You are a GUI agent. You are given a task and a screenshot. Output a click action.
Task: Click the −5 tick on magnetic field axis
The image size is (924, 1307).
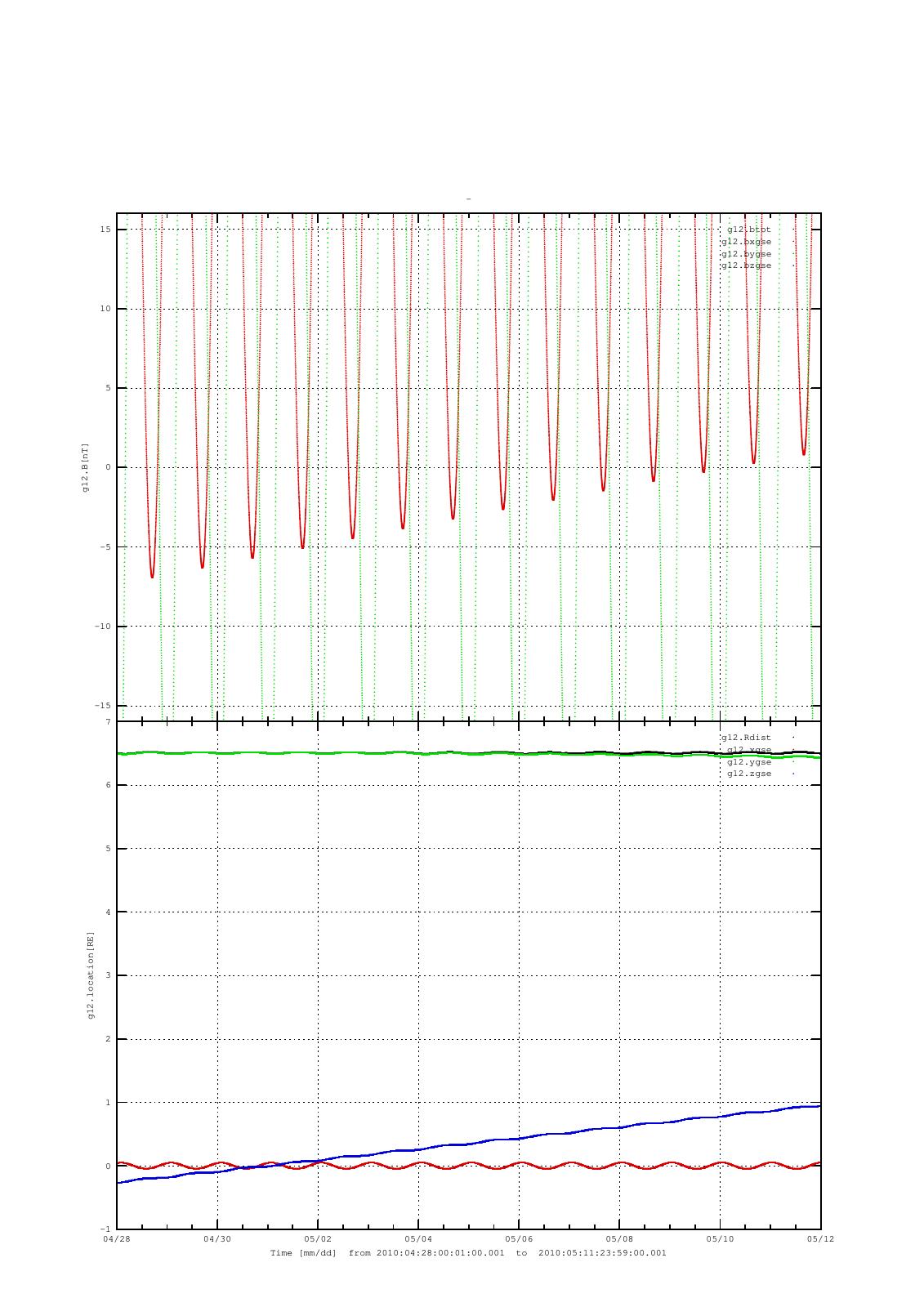pos(105,547)
